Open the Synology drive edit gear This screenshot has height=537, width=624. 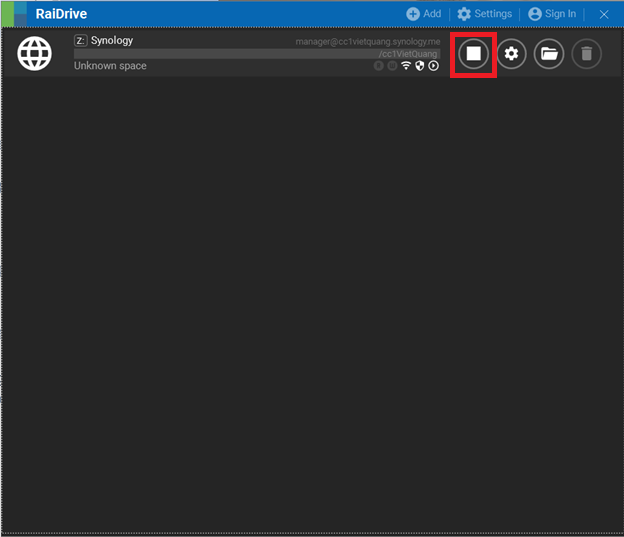(x=511, y=53)
